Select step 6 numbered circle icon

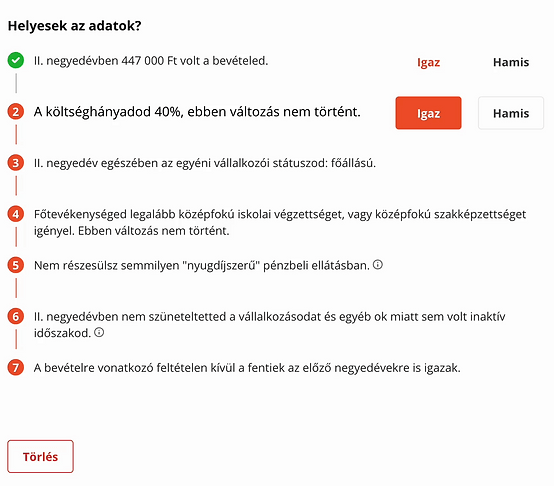click(x=16, y=316)
